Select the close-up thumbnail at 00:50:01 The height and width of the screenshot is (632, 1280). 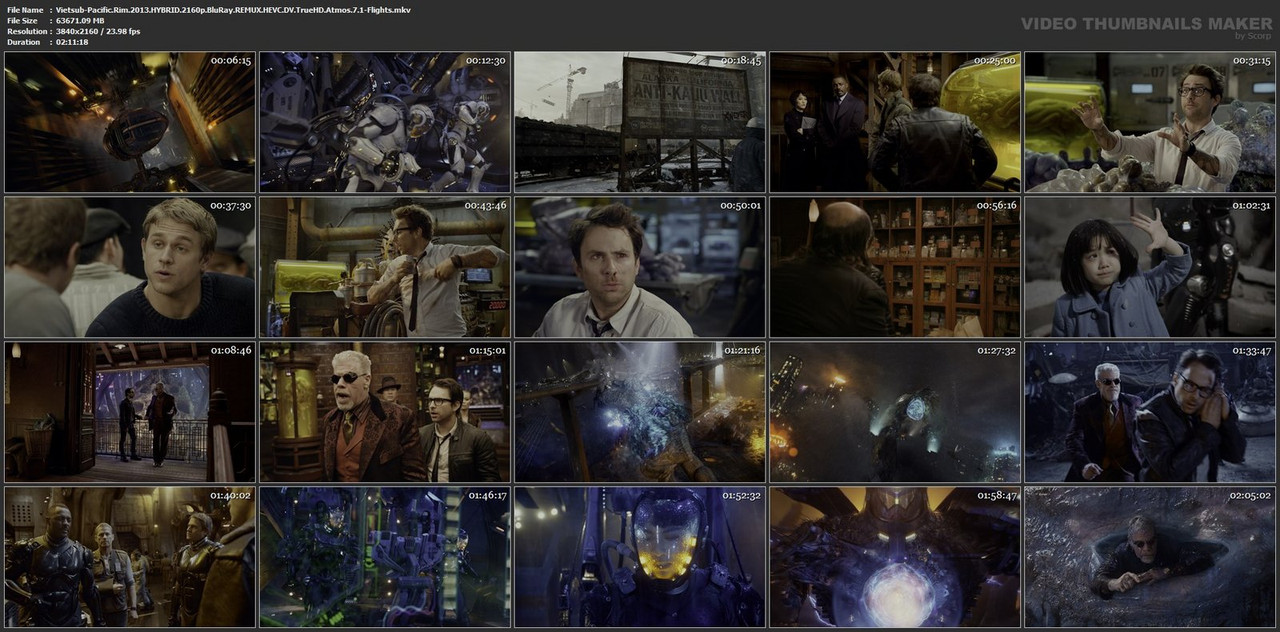point(640,267)
